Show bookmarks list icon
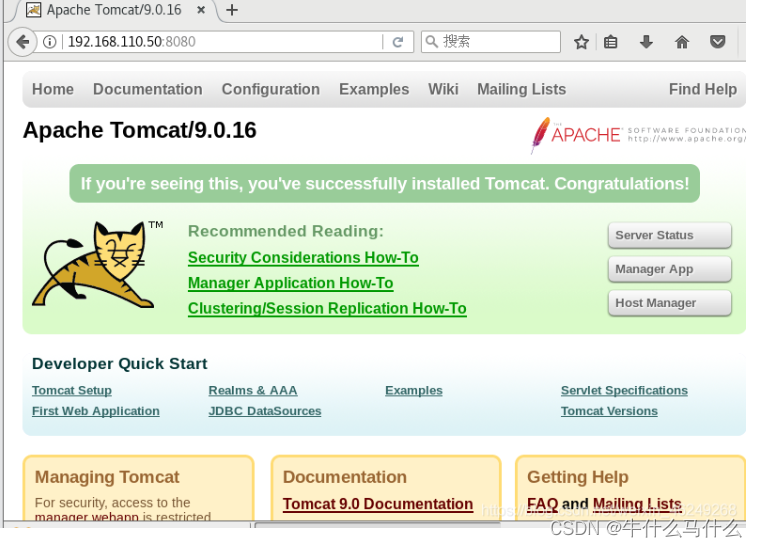Viewport: 757px width, 547px height. pos(610,42)
